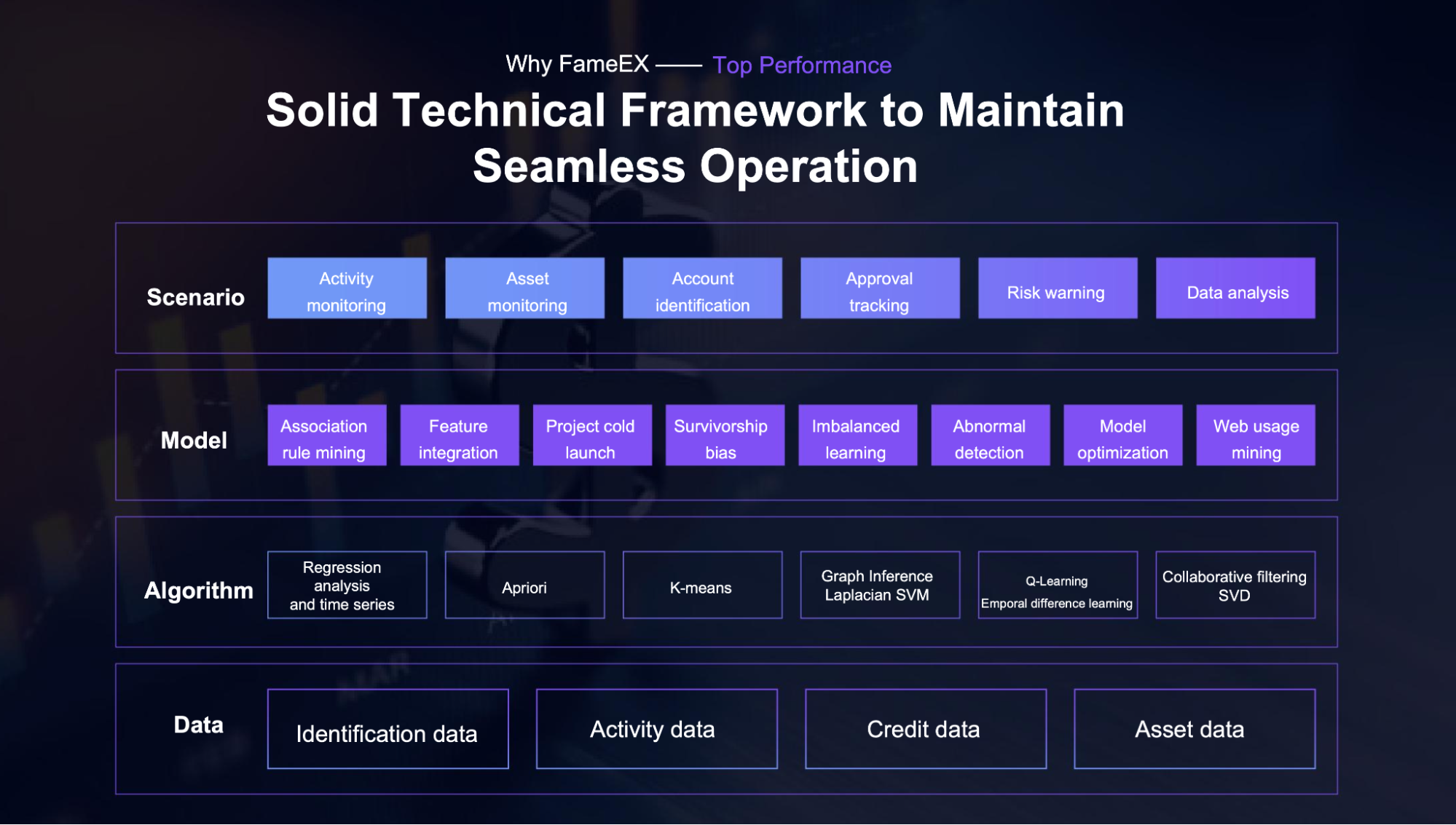Viewport: 1456px width, 825px height.
Task: Click the Identification data box
Action: [387, 729]
